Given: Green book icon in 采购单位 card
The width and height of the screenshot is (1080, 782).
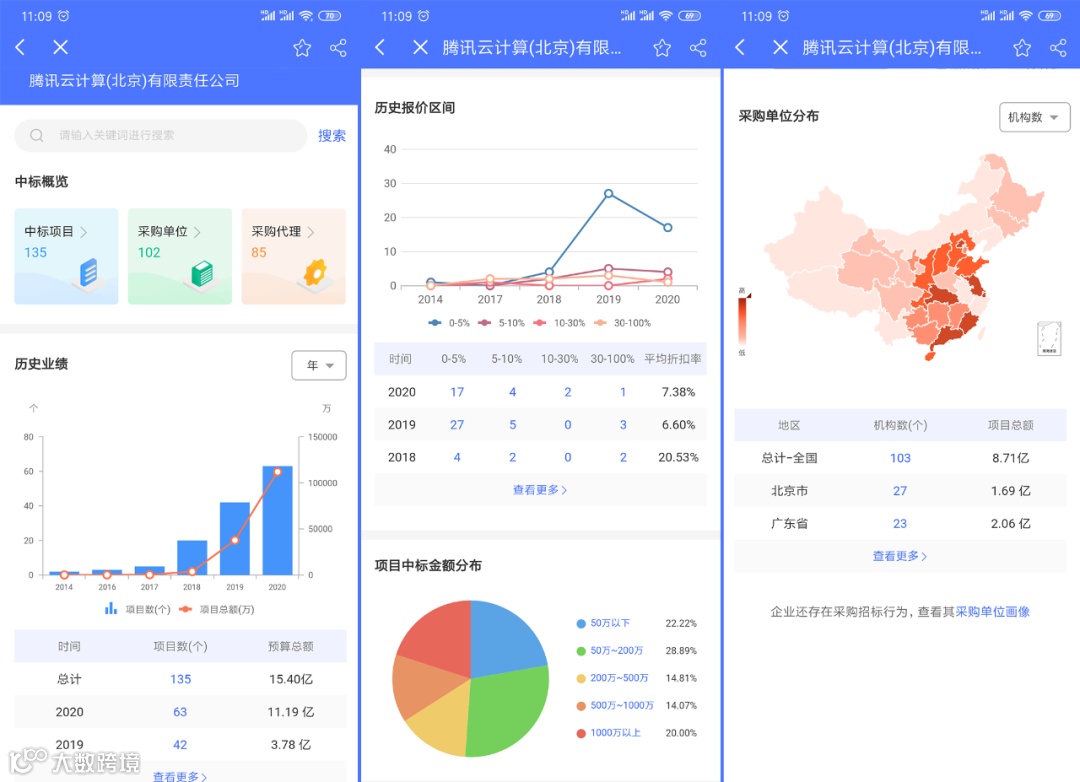Looking at the screenshot, I should click(x=202, y=274).
